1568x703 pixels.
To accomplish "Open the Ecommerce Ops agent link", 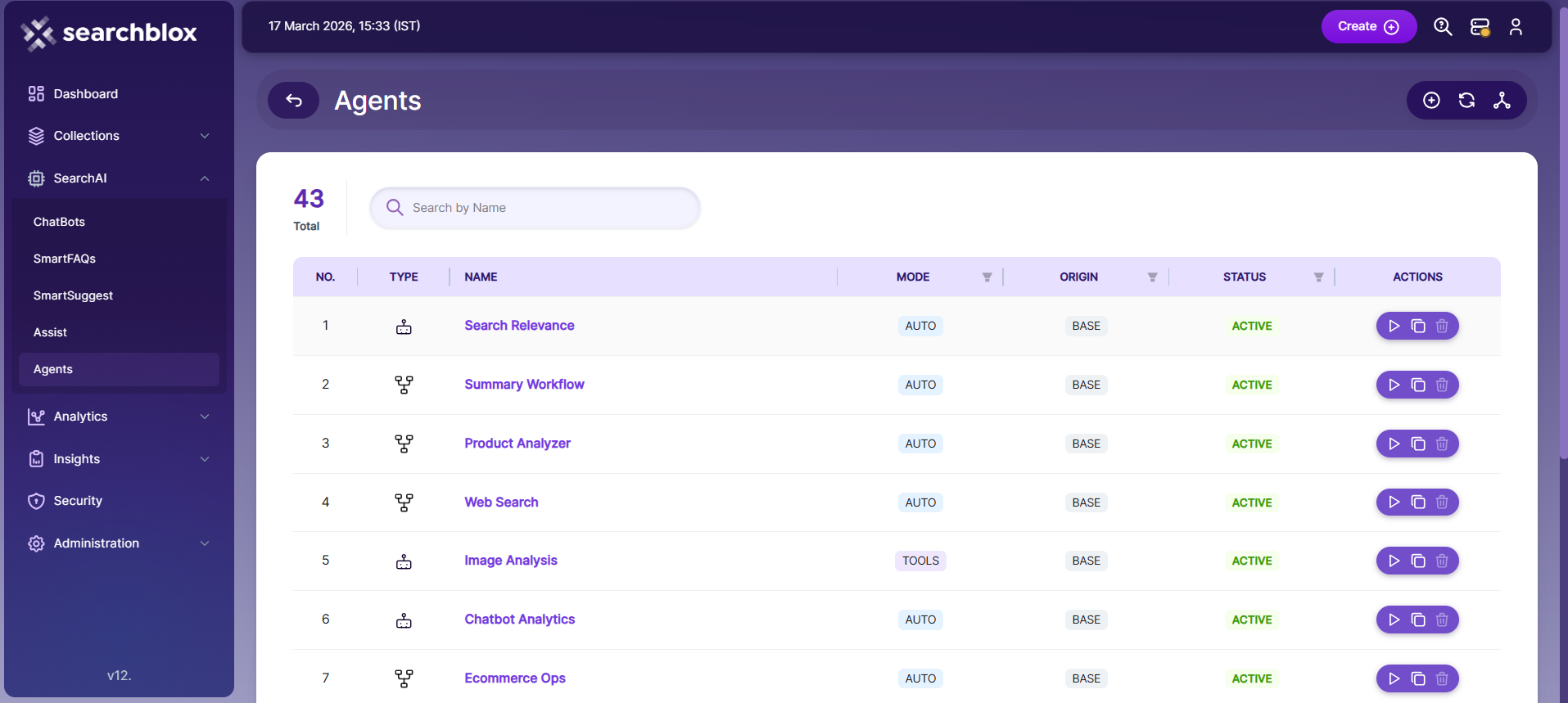I will [x=515, y=678].
